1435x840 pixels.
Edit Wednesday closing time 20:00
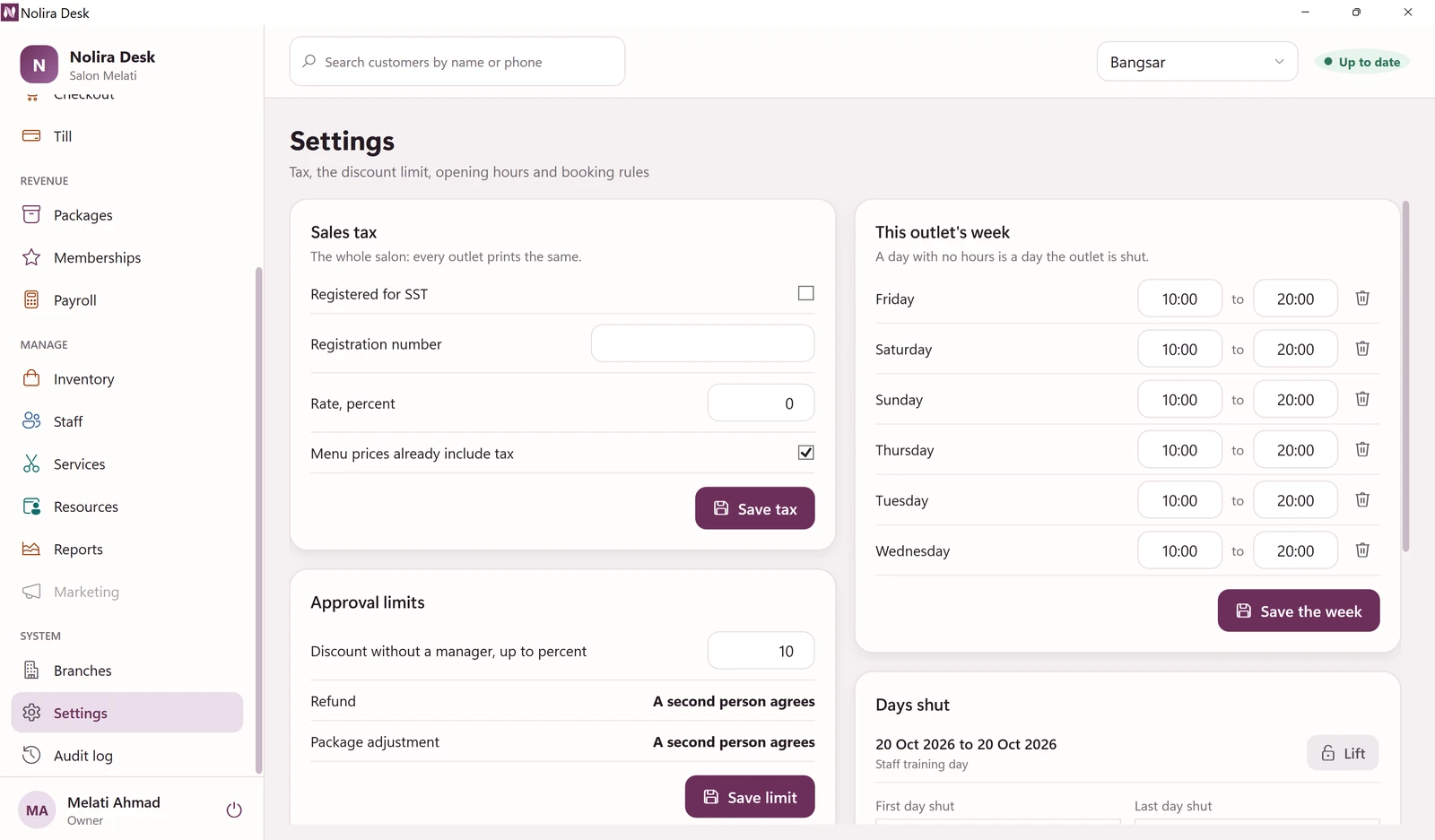tap(1296, 551)
